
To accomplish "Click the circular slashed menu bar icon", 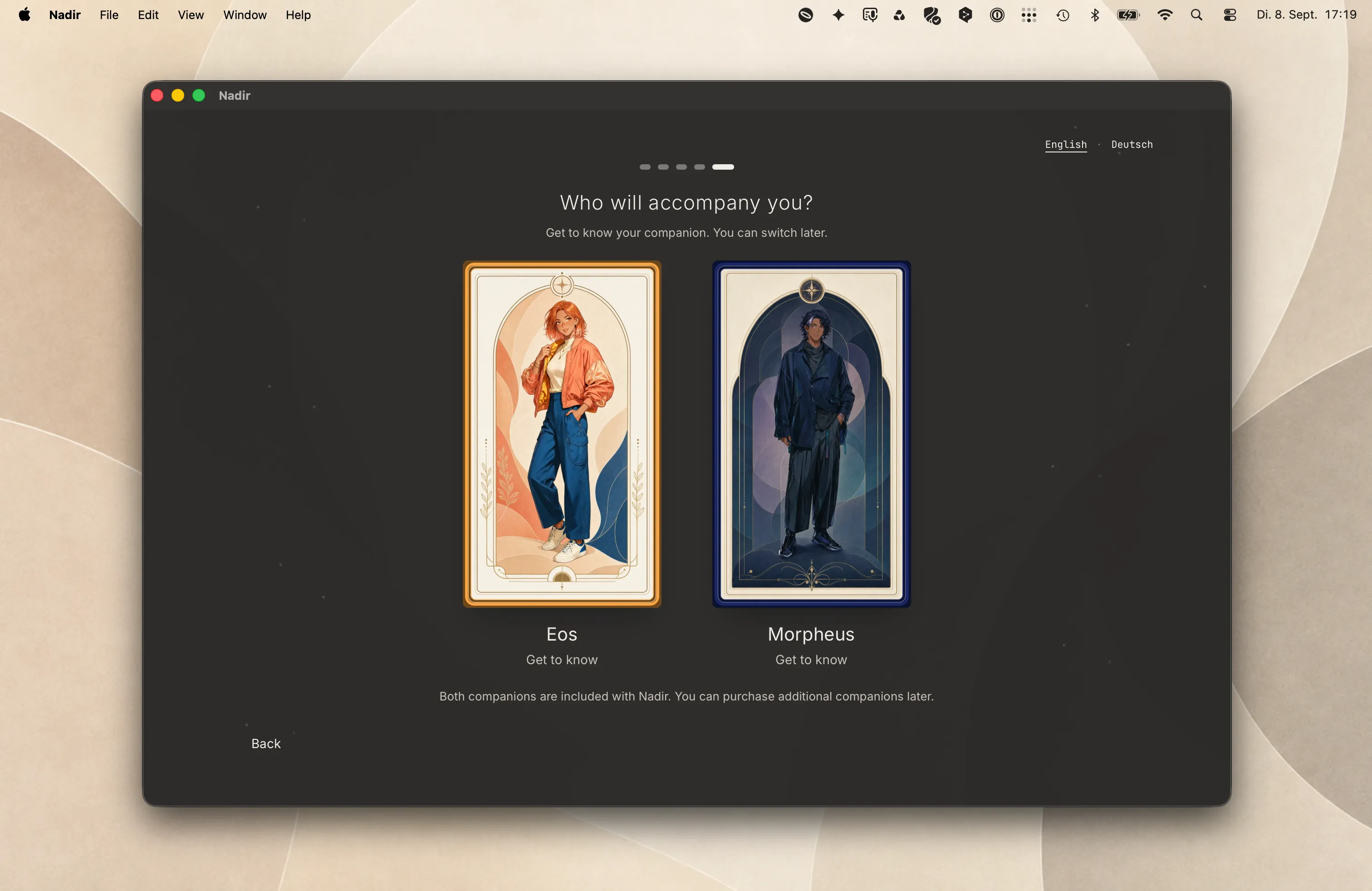I will pyautogui.click(x=806, y=15).
